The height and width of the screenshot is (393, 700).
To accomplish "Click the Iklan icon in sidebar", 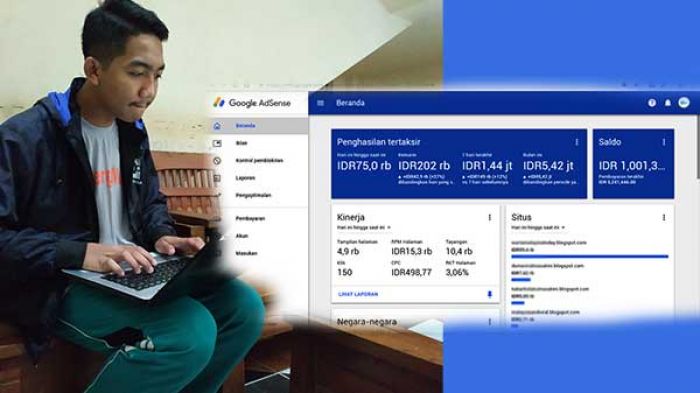I will click(x=217, y=143).
